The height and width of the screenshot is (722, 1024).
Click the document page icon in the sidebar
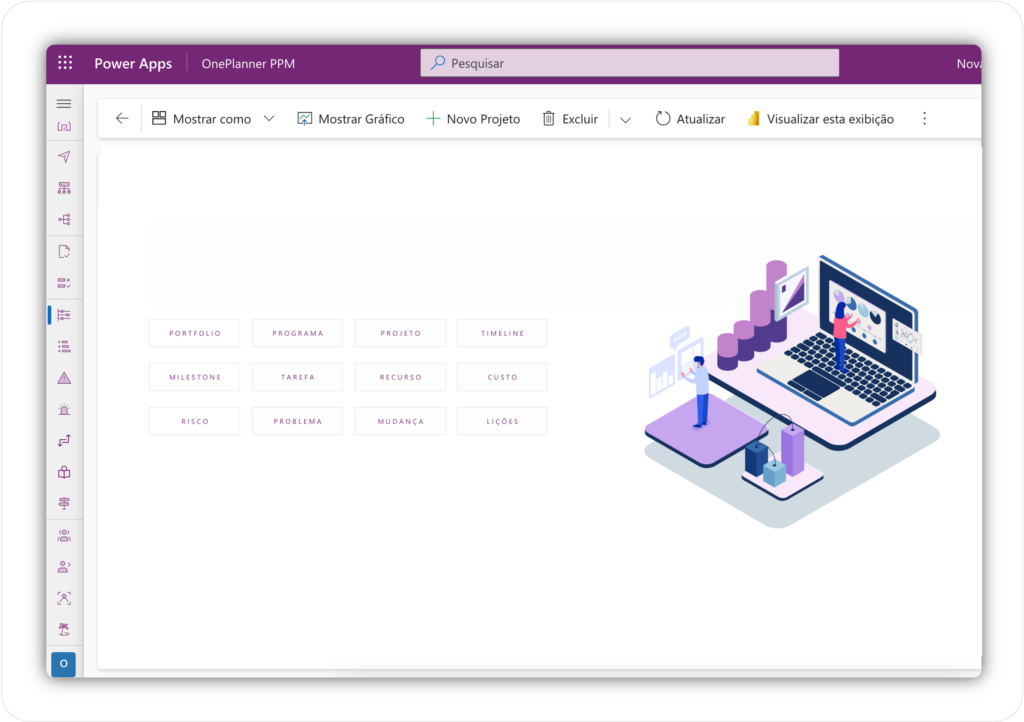pyautogui.click(x=63, y=251)
